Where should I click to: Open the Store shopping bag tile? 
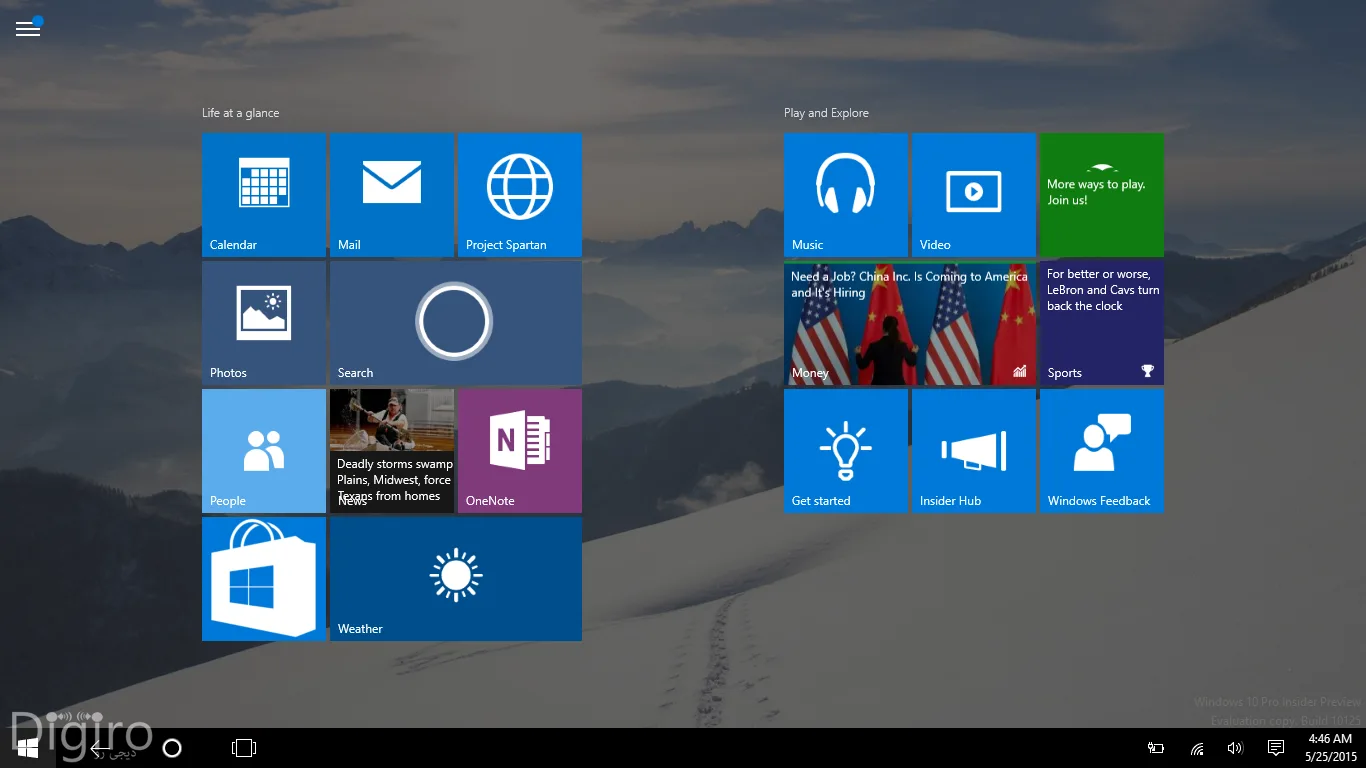tap(264, 579)
